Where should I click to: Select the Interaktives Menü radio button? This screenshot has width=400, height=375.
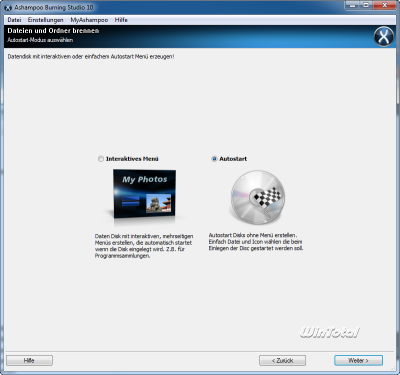(x=101, y=159)
